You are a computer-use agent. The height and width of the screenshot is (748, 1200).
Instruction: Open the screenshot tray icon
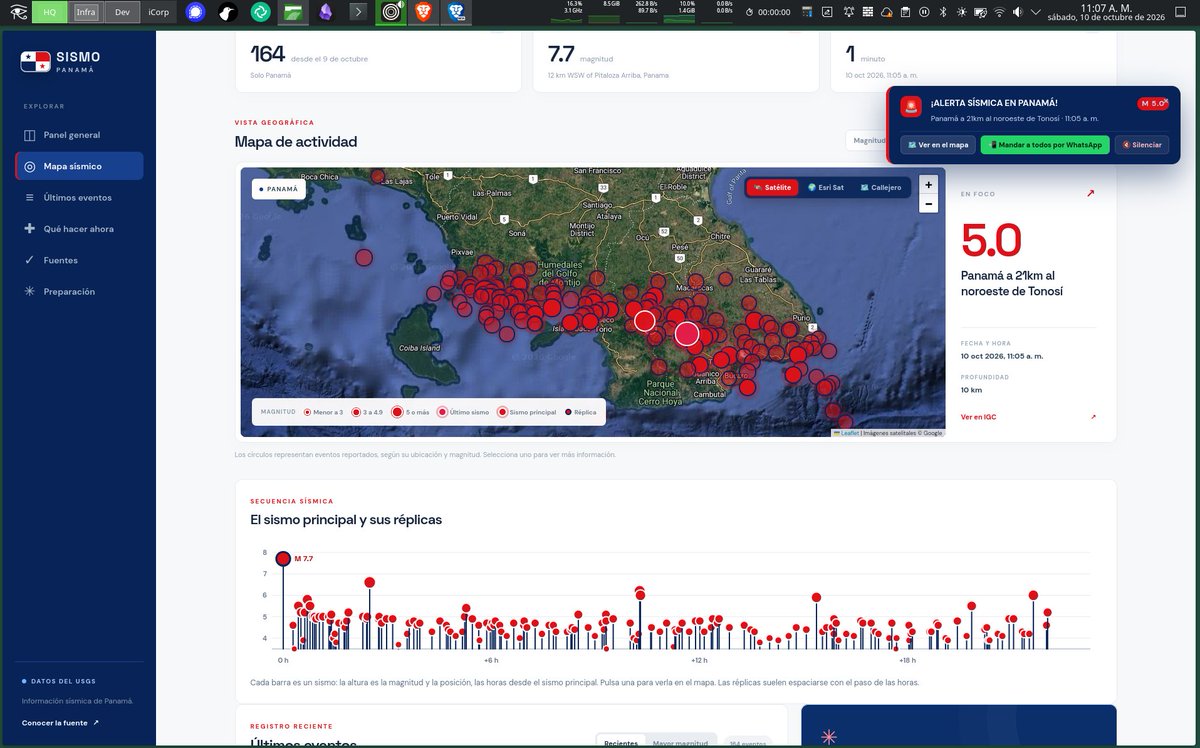(x=827, y=12)
